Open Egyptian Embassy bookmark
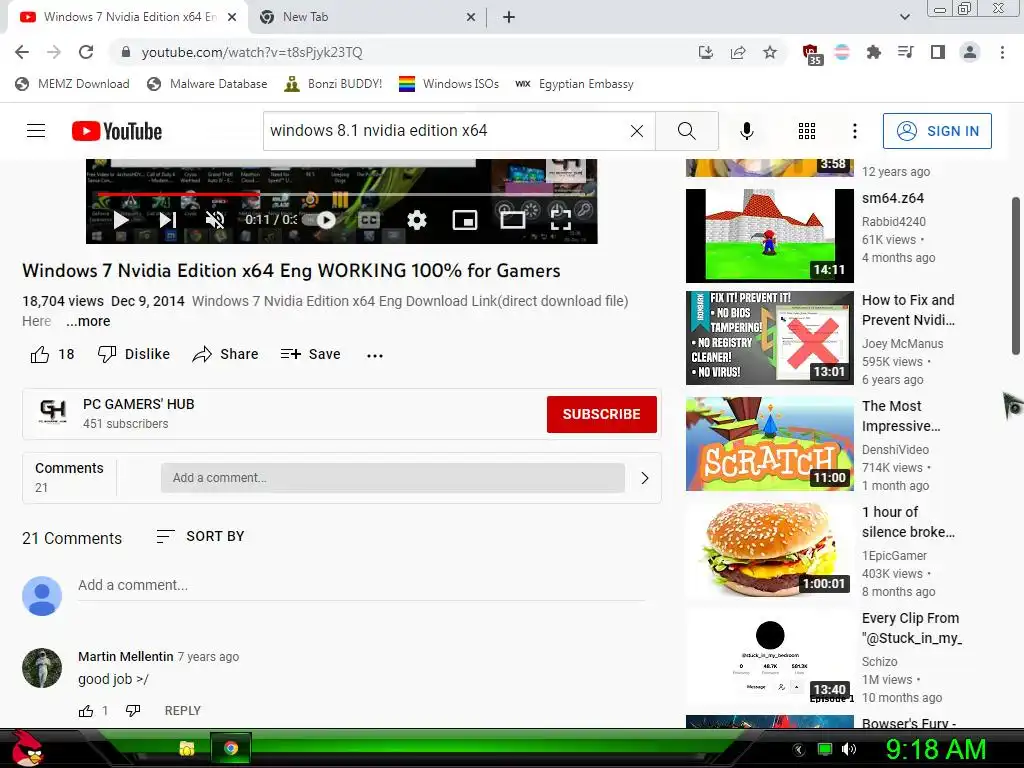Image resolution: width=1024 pixels, height=768 pixels. [x=575, y=84]
